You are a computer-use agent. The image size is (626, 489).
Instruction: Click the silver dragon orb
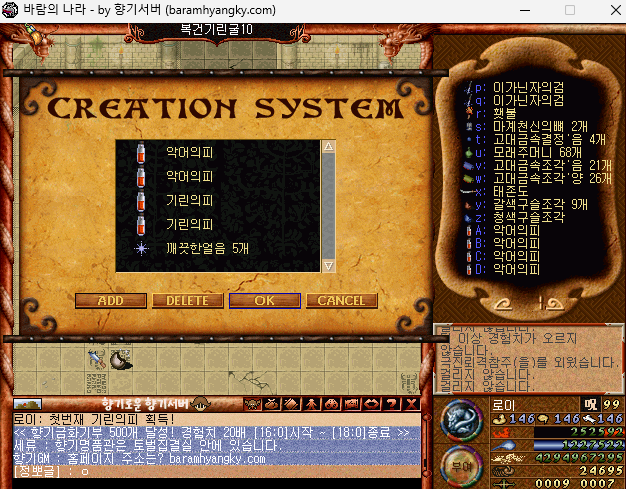pyautogui.click(x=462, y=420)
